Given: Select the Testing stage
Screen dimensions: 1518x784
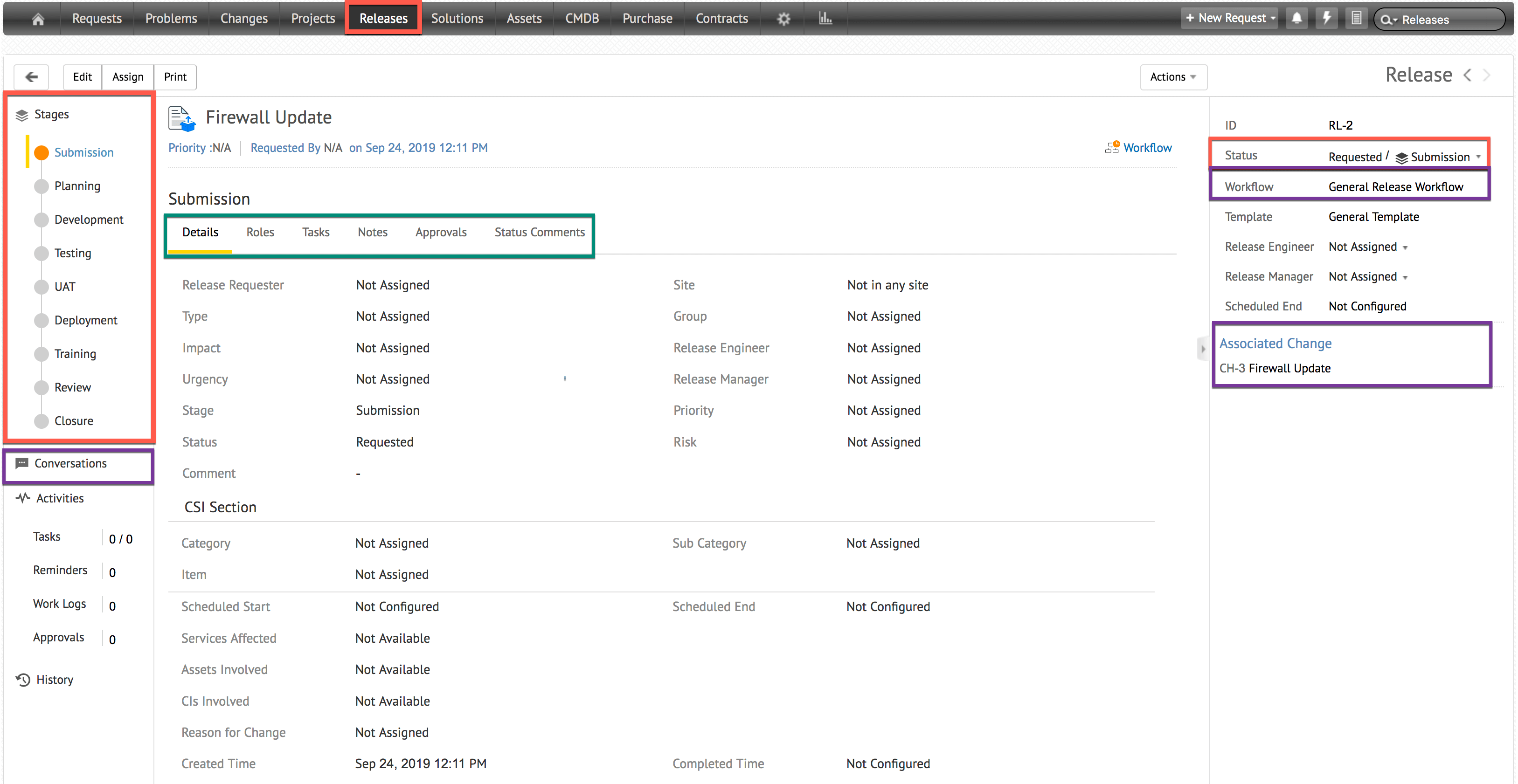Looking at the screenshot, I should 72,253.
